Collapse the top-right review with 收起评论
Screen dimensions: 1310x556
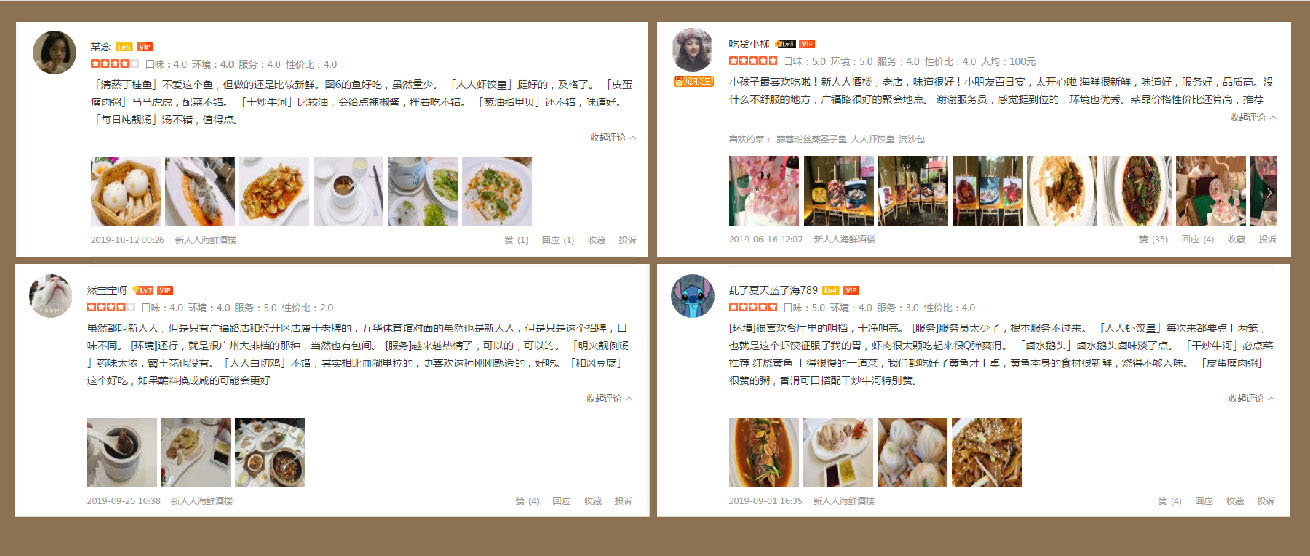(x=1252, y=118)
